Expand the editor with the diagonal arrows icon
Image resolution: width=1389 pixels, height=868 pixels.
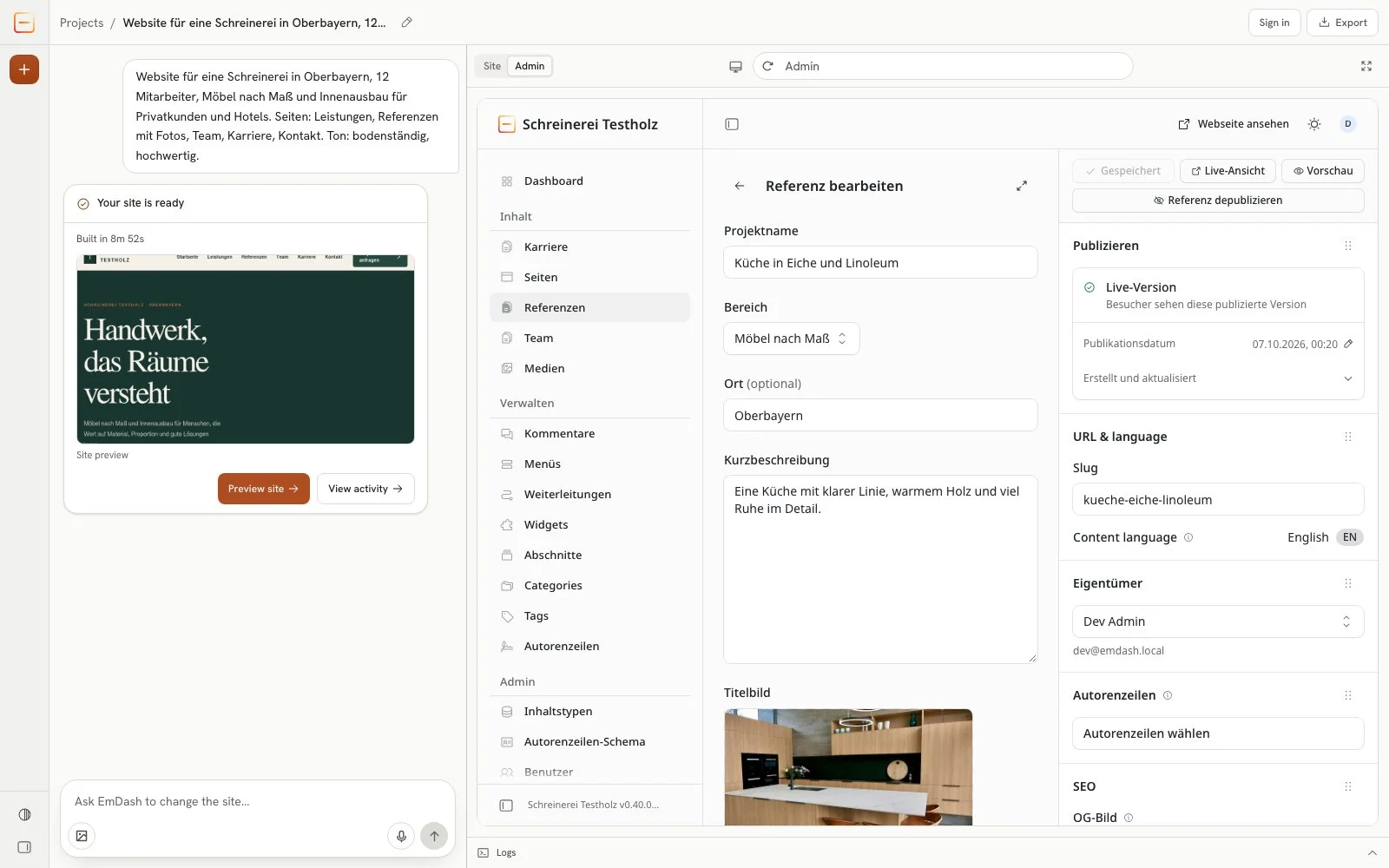1022,186
